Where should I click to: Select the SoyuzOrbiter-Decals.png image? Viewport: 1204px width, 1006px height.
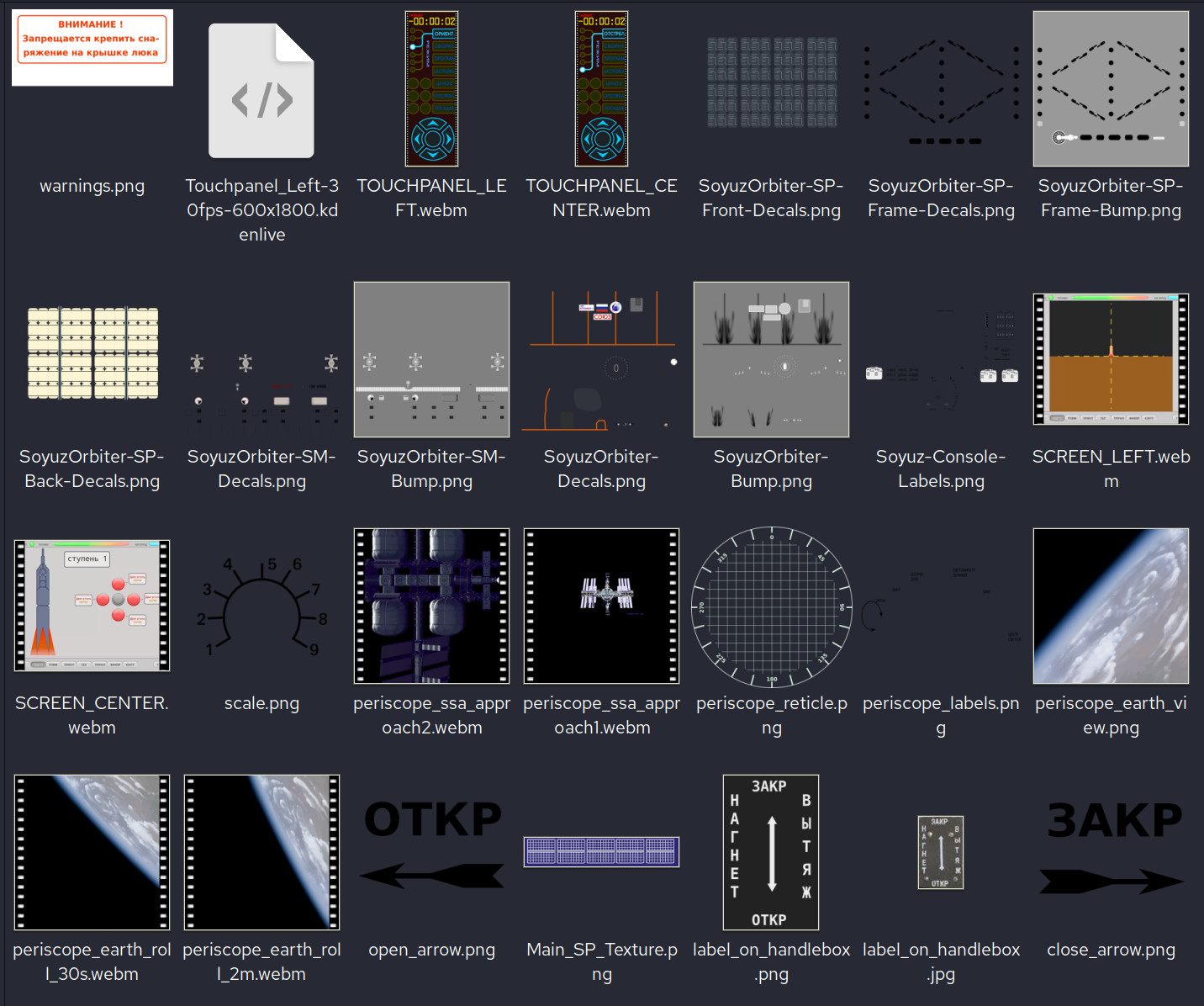click(601, 359)
